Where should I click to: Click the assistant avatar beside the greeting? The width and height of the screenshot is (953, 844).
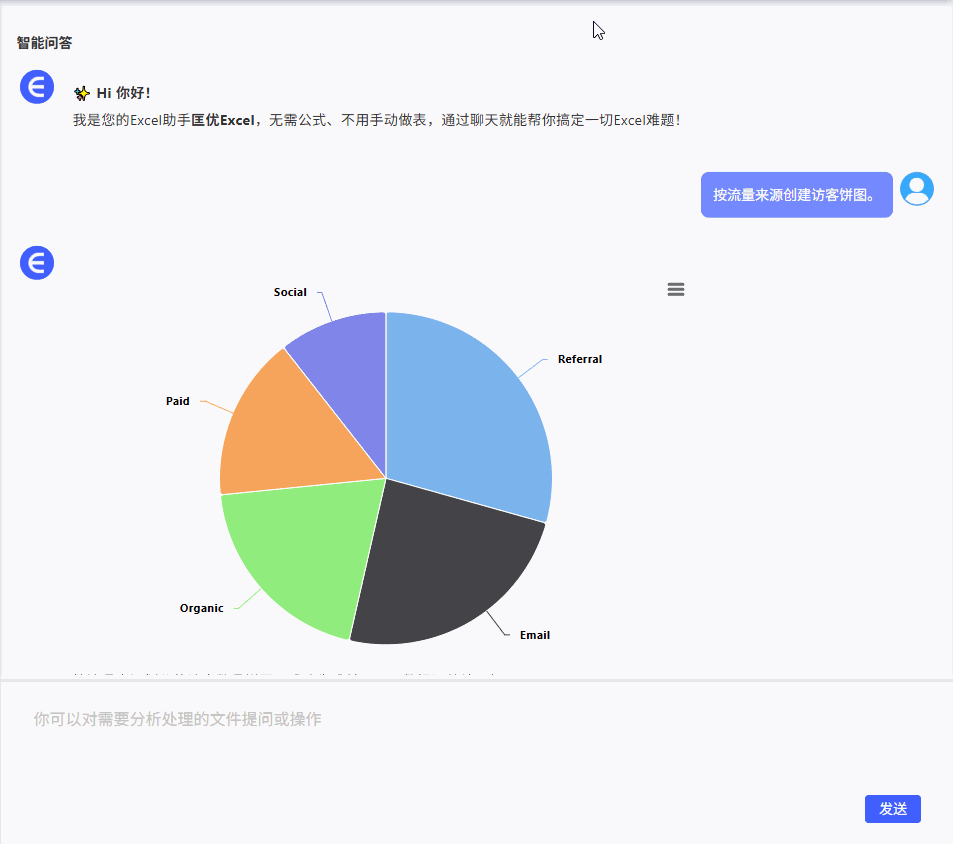[37, 87]
